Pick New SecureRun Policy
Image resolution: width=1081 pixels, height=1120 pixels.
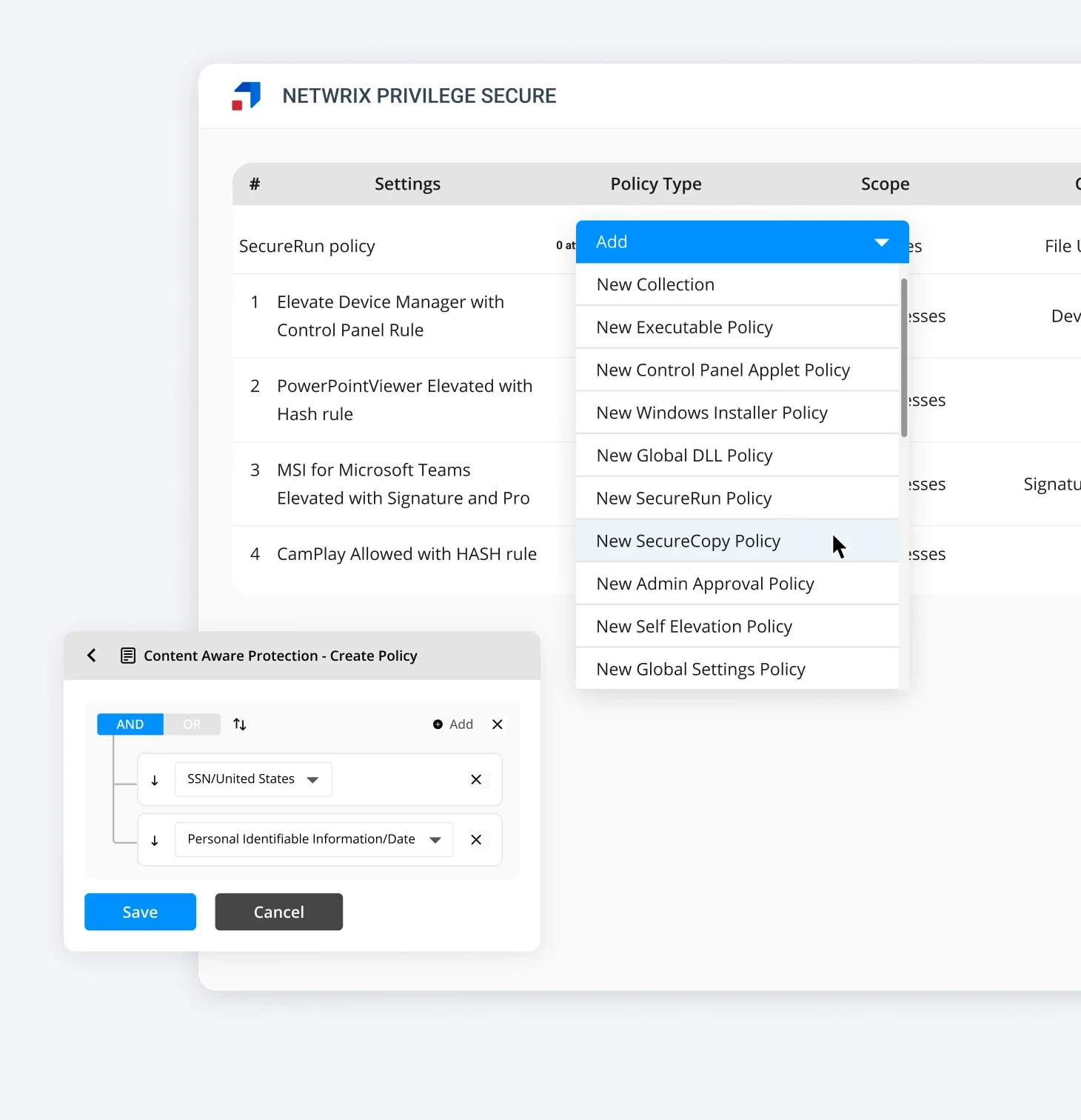point(737,499)
